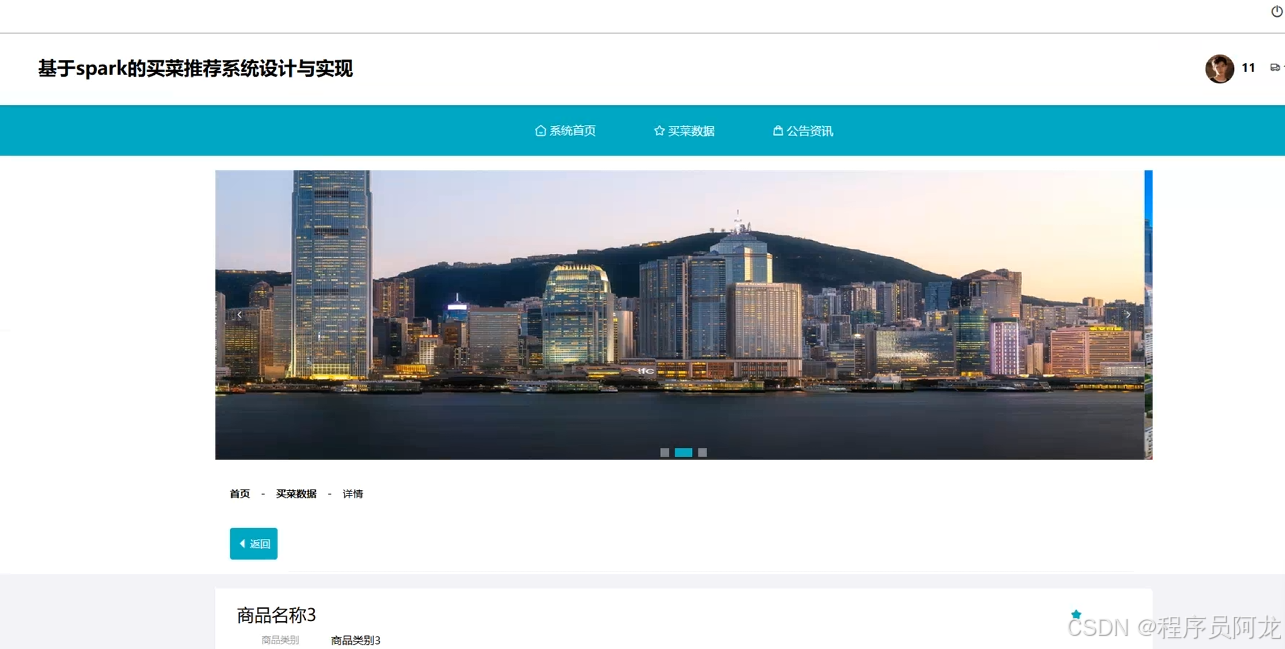1285x649 pixels.
Task: Click the carousel left arrow
Action: coord(239,314)
